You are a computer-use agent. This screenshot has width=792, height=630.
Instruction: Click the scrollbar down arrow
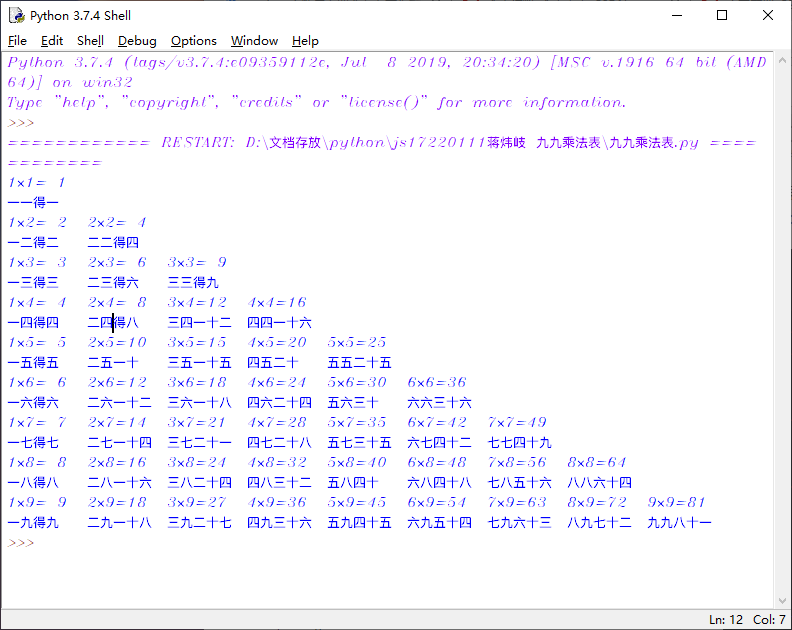coord(782,601)
